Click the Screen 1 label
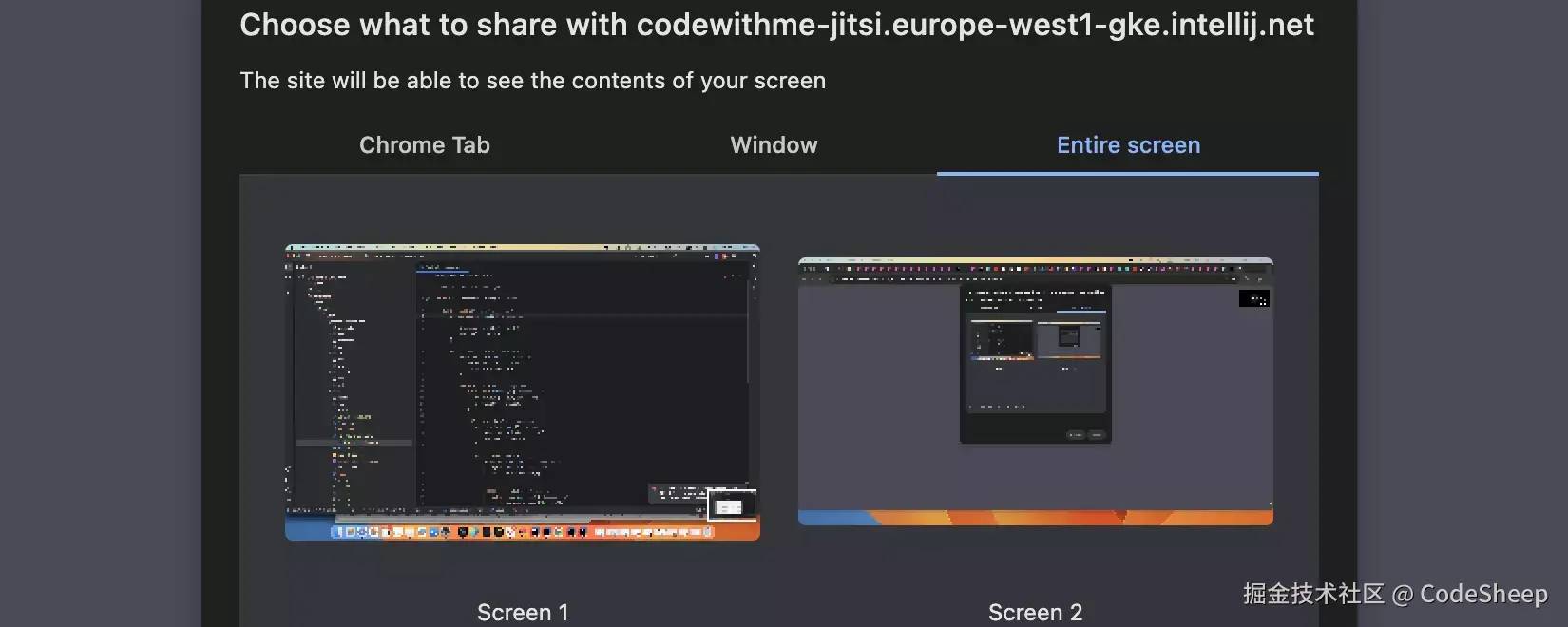1568x627 pixels. [523, 613]
